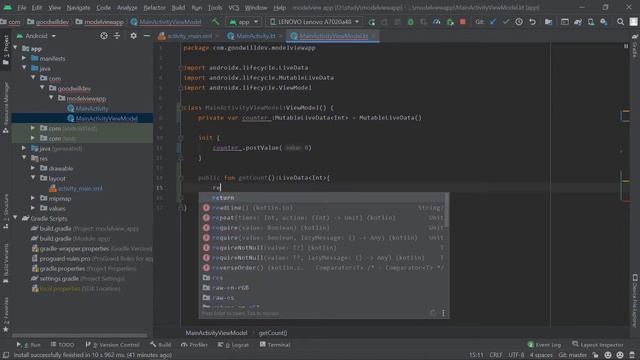Screen dimensions: 640x360
Task: Click the CRLF line separator entry
Action: (496, 355)
